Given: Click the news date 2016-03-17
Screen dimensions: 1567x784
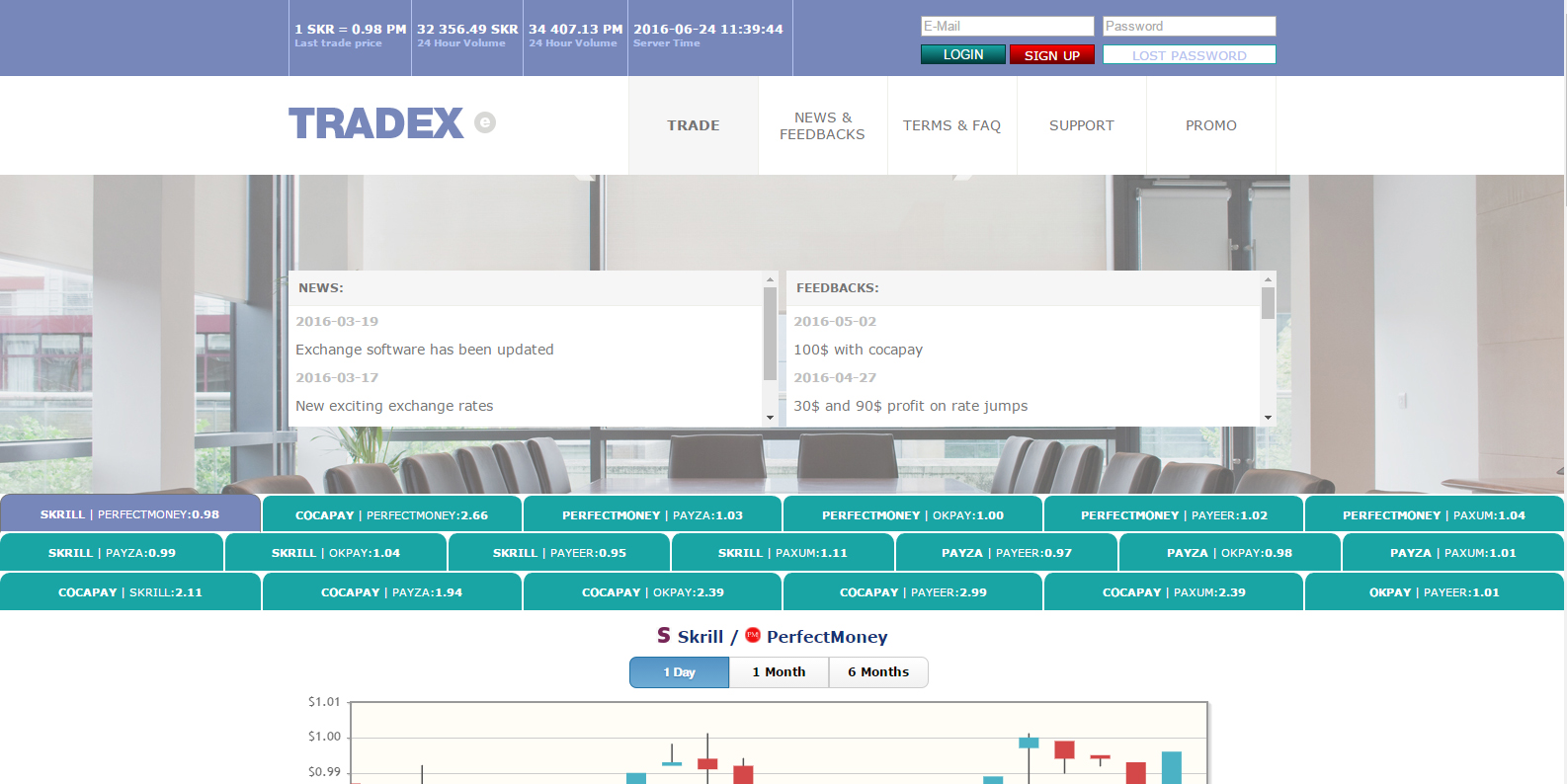Looking at the screenshot, I should click(x=337, y=378).
